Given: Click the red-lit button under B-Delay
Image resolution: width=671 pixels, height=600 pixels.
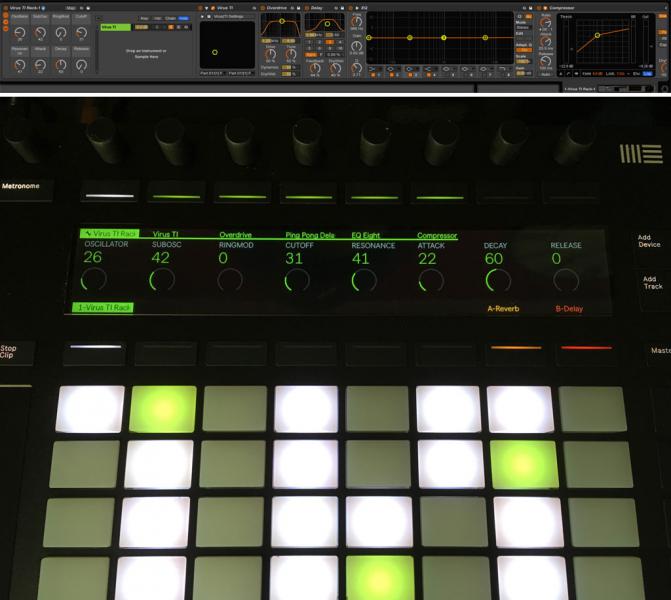Looking at the screenshot, I should coord(586,353).
